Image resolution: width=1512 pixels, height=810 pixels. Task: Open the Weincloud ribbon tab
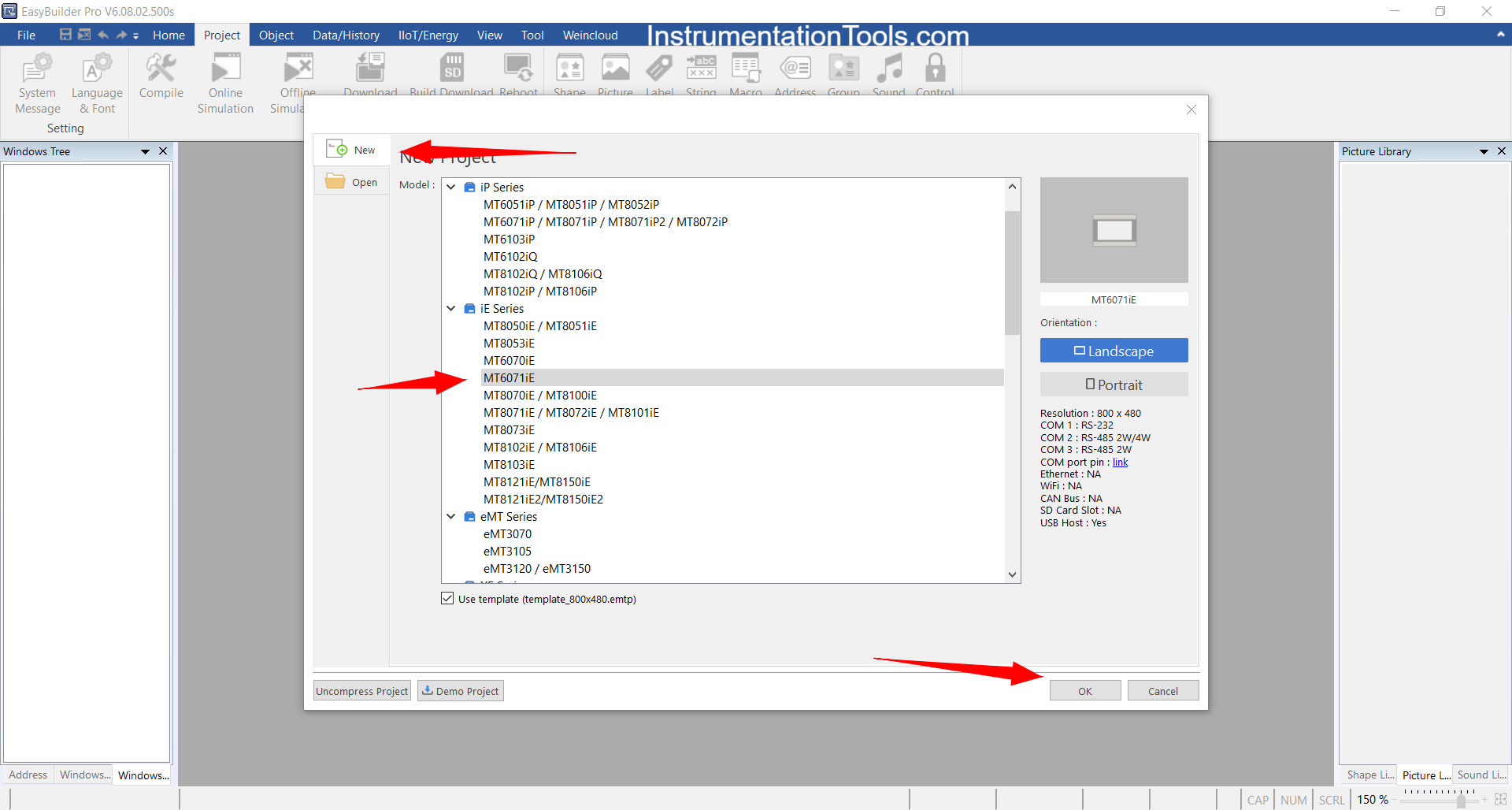point(590,35)
